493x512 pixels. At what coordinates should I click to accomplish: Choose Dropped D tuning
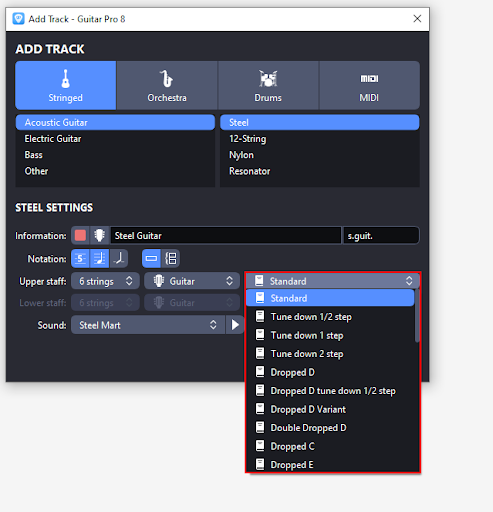click(330, 372)
